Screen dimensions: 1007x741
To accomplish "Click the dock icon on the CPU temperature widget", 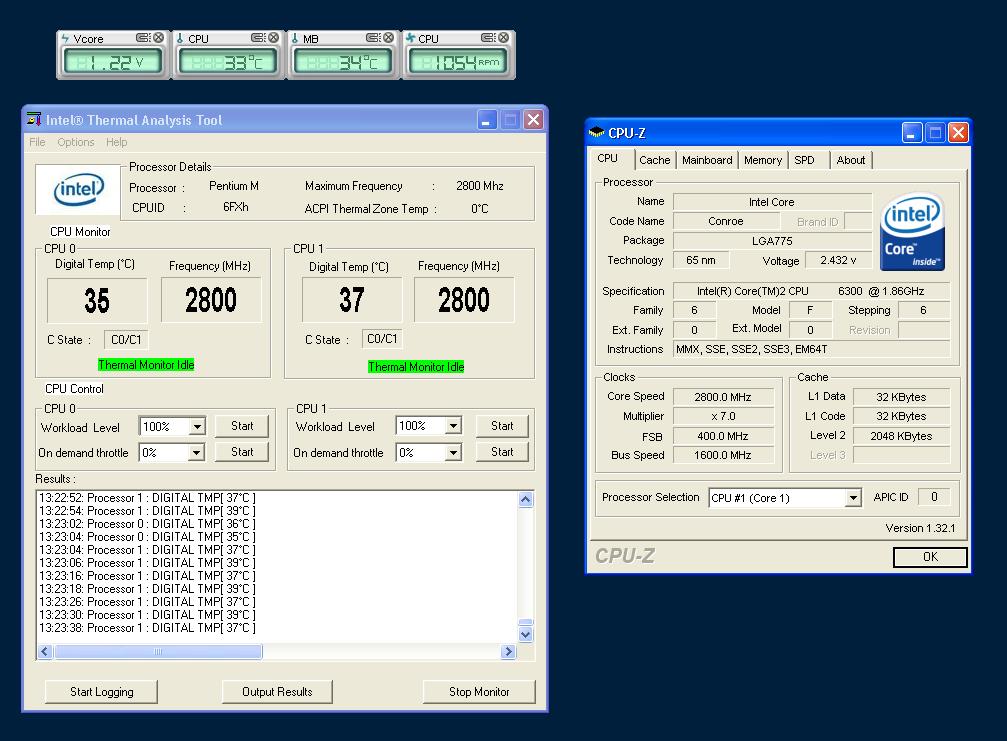I will tap(258, 38).
